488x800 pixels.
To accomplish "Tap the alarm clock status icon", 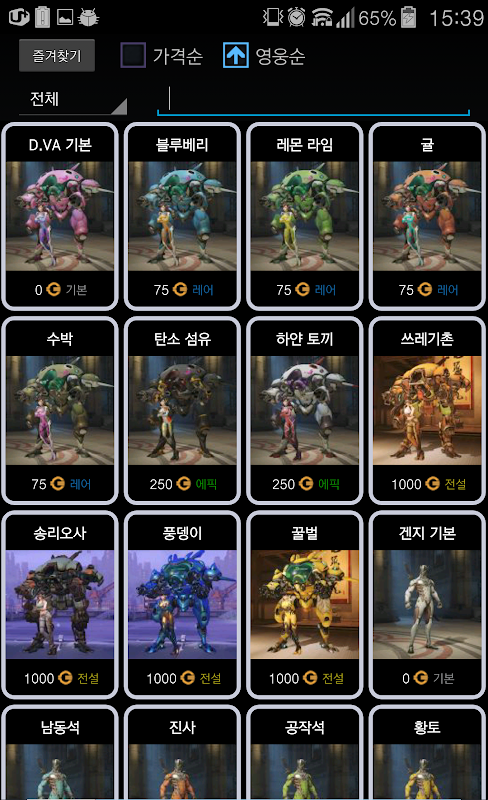I will pyautogui.click(x=296, y=17).
